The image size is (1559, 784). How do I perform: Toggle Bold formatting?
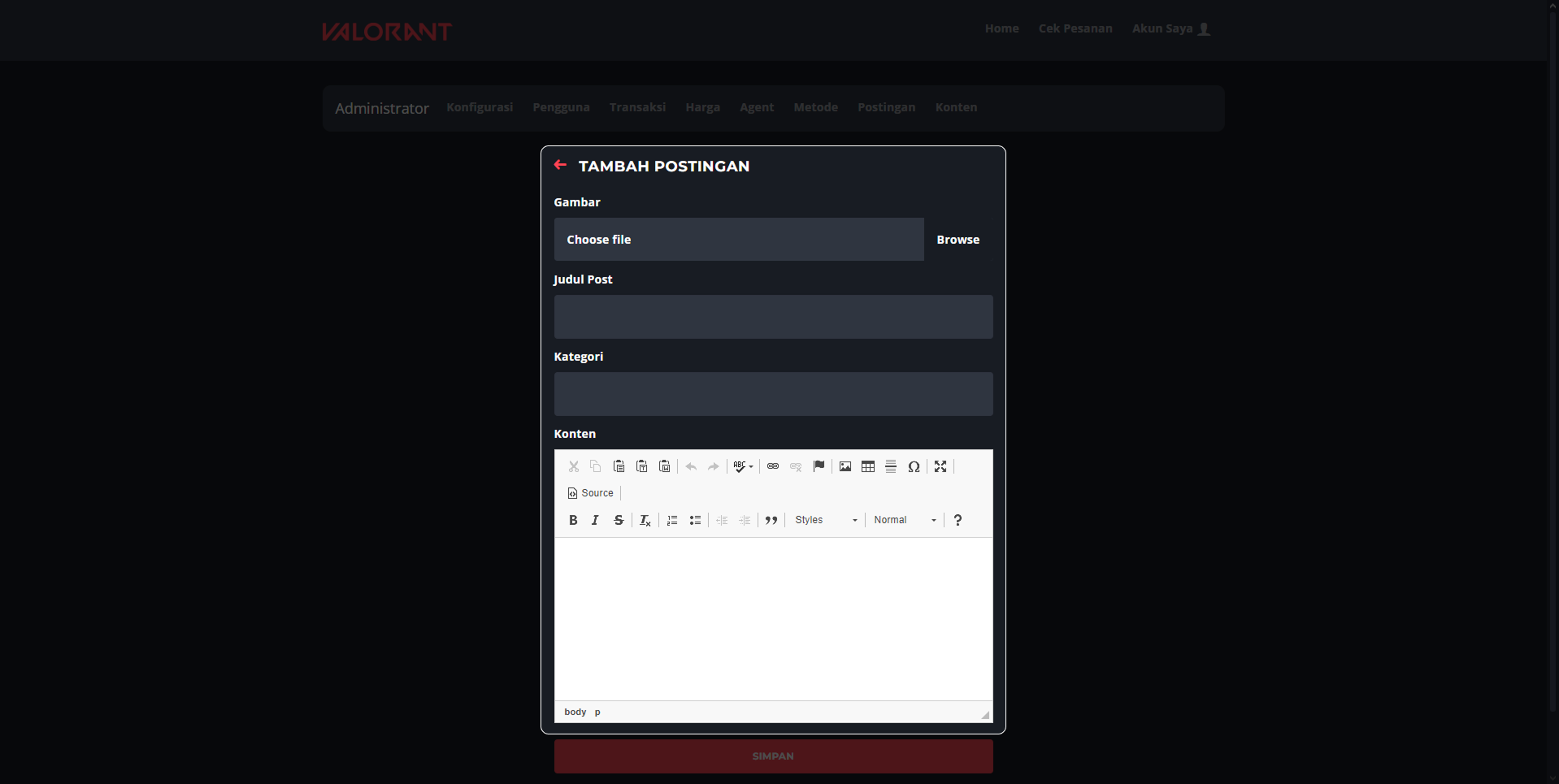573,520
